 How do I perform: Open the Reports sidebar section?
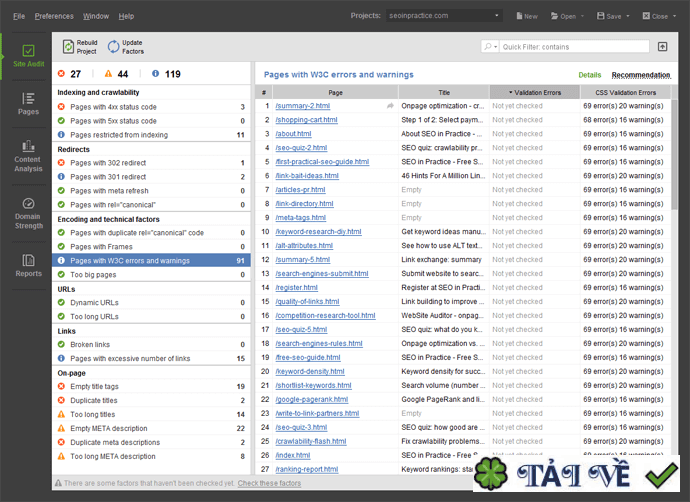click(28, 265)
